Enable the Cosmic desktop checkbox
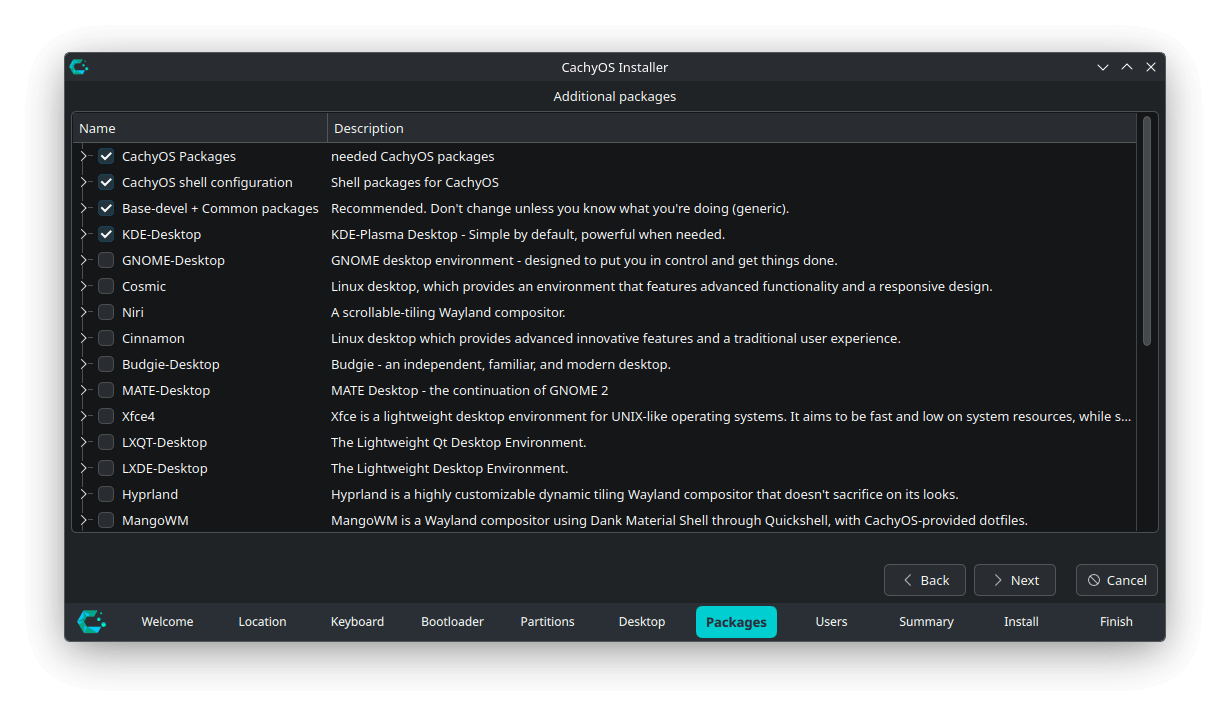1230x718 pixels. point(106,286)
